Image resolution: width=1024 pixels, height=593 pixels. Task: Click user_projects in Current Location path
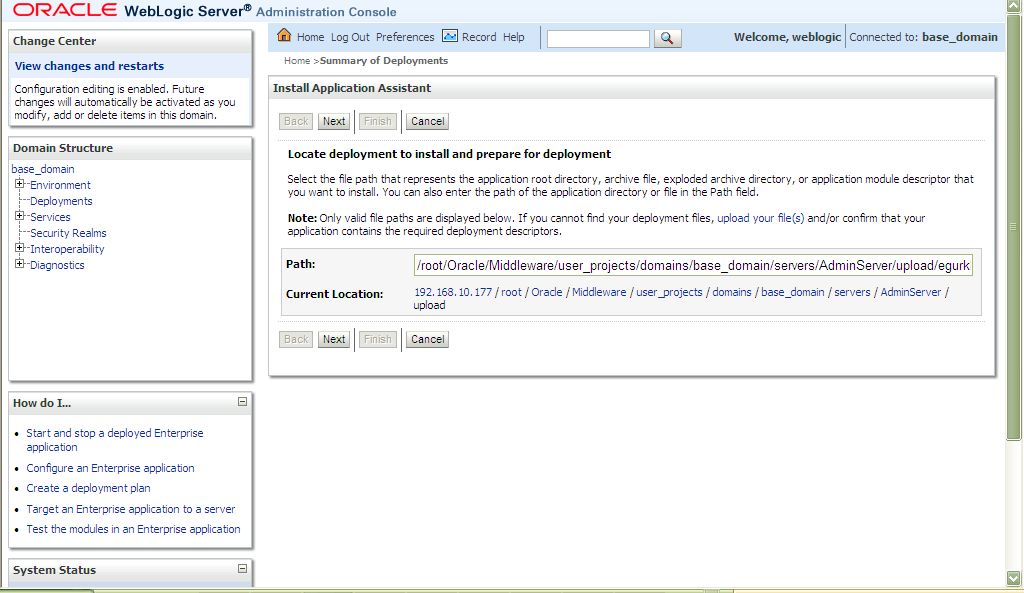click(x=669, y=292)
